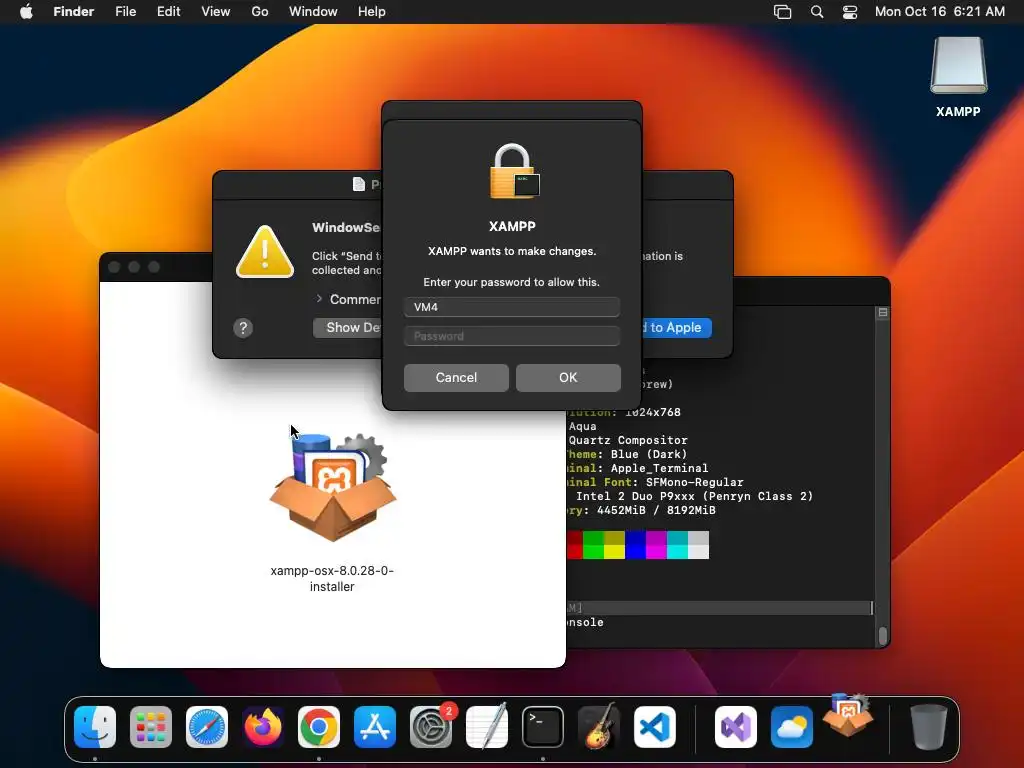Click "Intel 2 Duo P9xxx" CPU text
Viewport: 1024px width, 768px height.
click(635, 496)
